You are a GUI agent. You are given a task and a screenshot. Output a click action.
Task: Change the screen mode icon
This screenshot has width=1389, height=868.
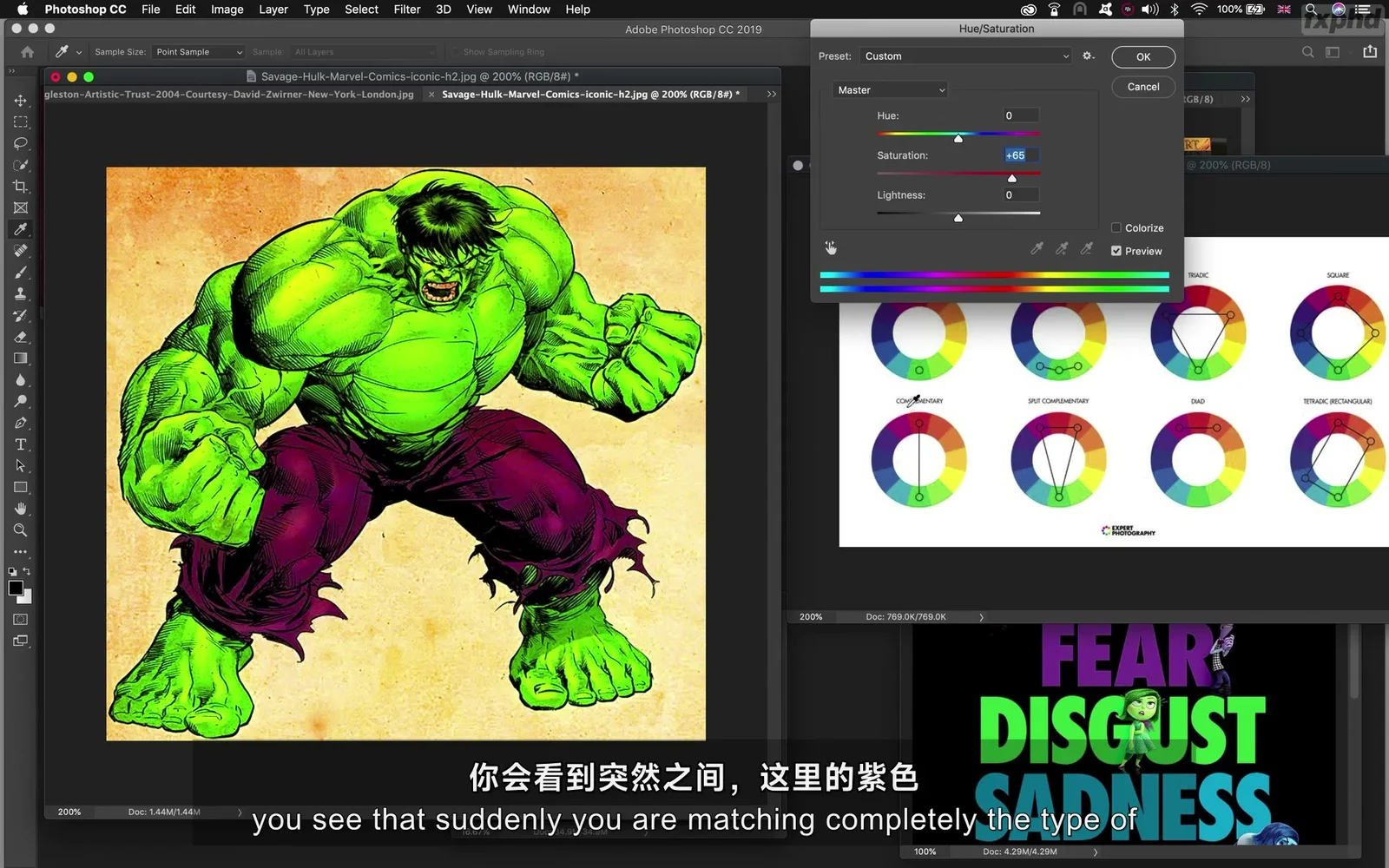click(x=21, y=641)
